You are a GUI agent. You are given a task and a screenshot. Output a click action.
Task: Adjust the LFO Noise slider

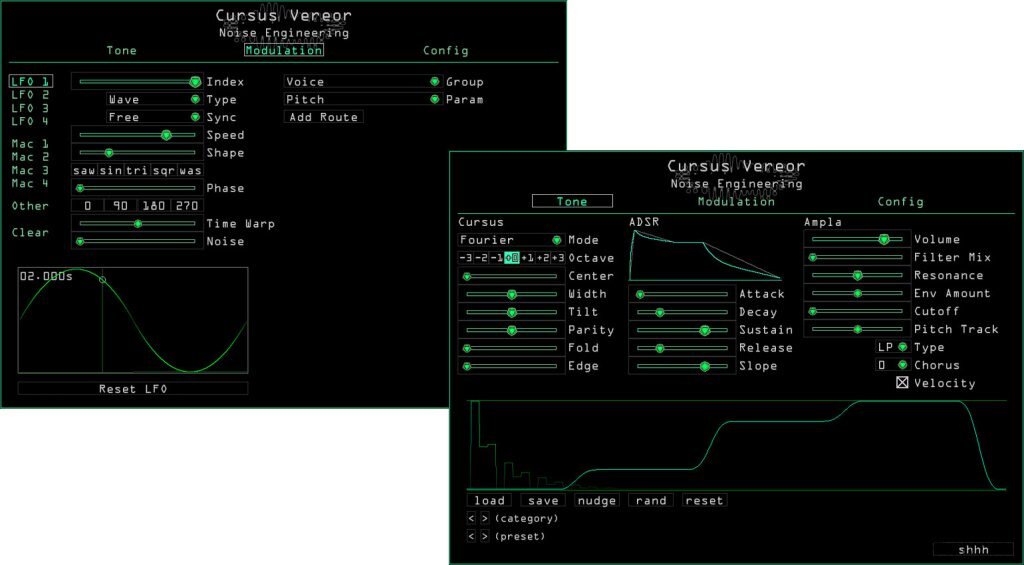137,241
